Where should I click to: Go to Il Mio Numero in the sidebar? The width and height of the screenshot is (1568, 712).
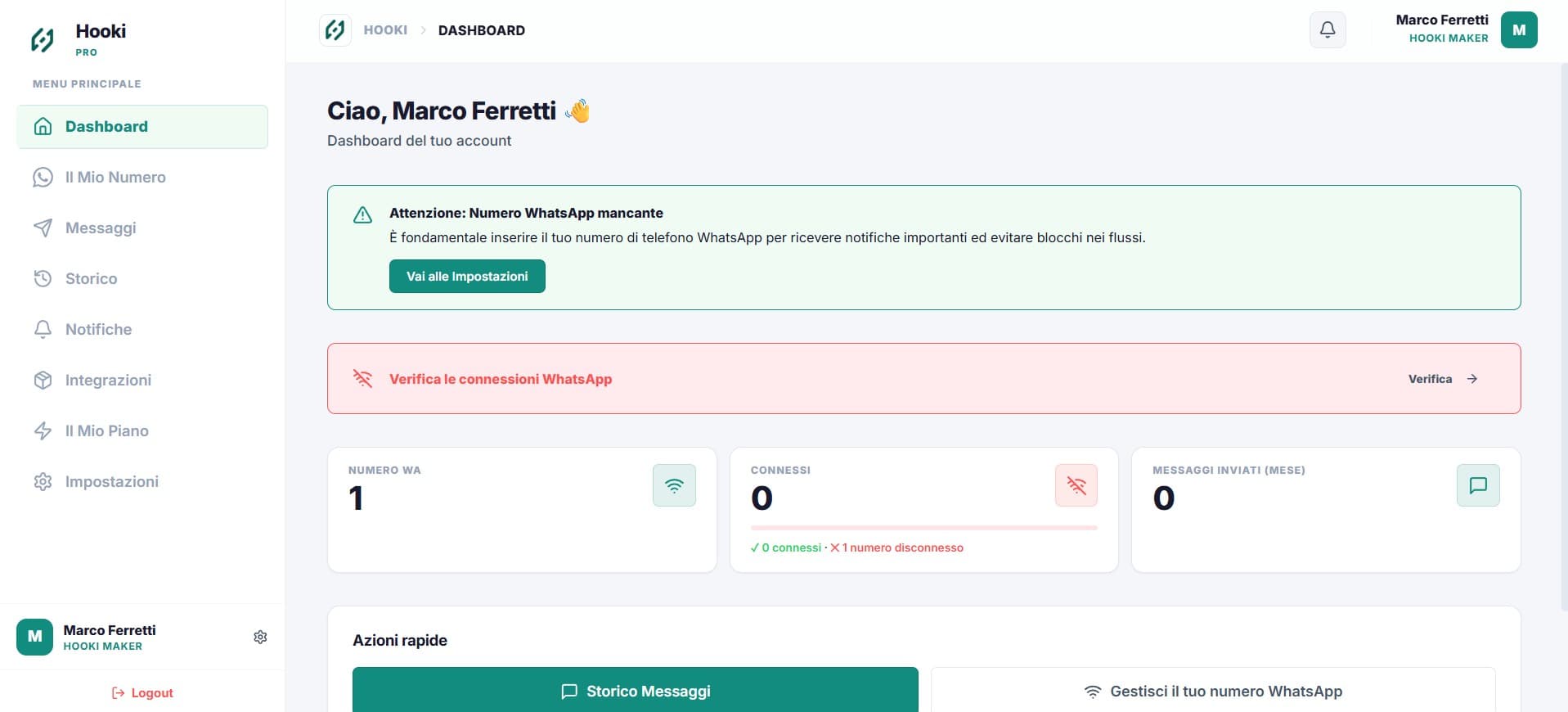(x=142, y=178)
